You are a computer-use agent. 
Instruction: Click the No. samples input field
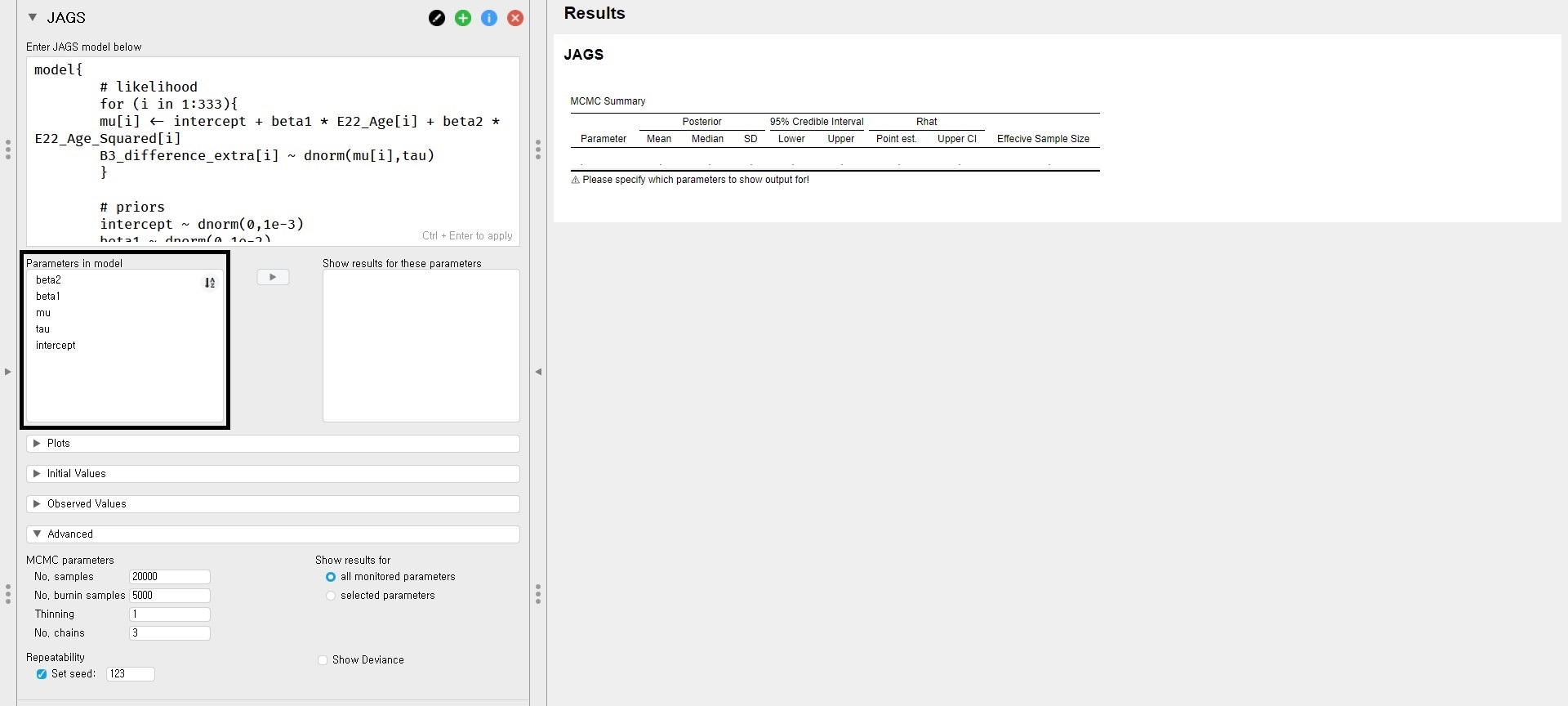coord(169,577)
